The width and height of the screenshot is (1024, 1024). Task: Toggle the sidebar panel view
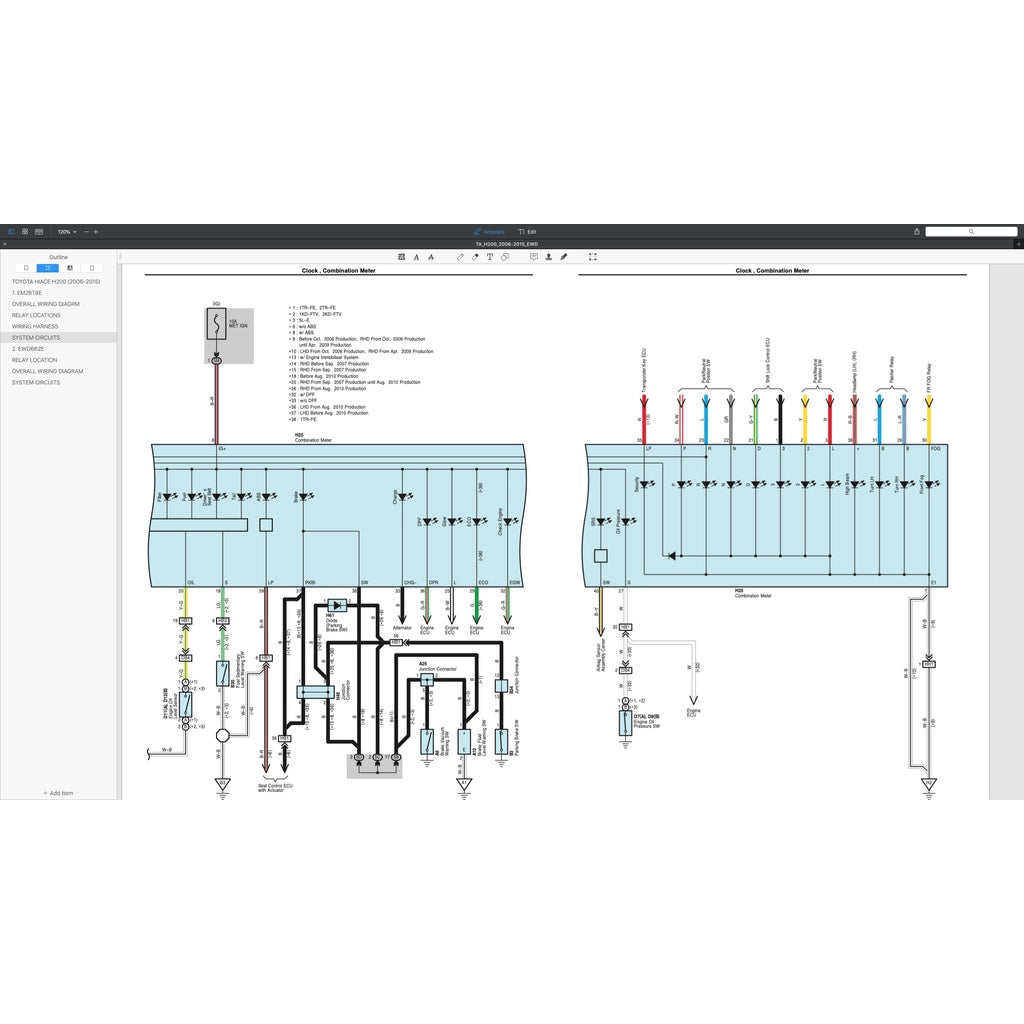[12, 231]
